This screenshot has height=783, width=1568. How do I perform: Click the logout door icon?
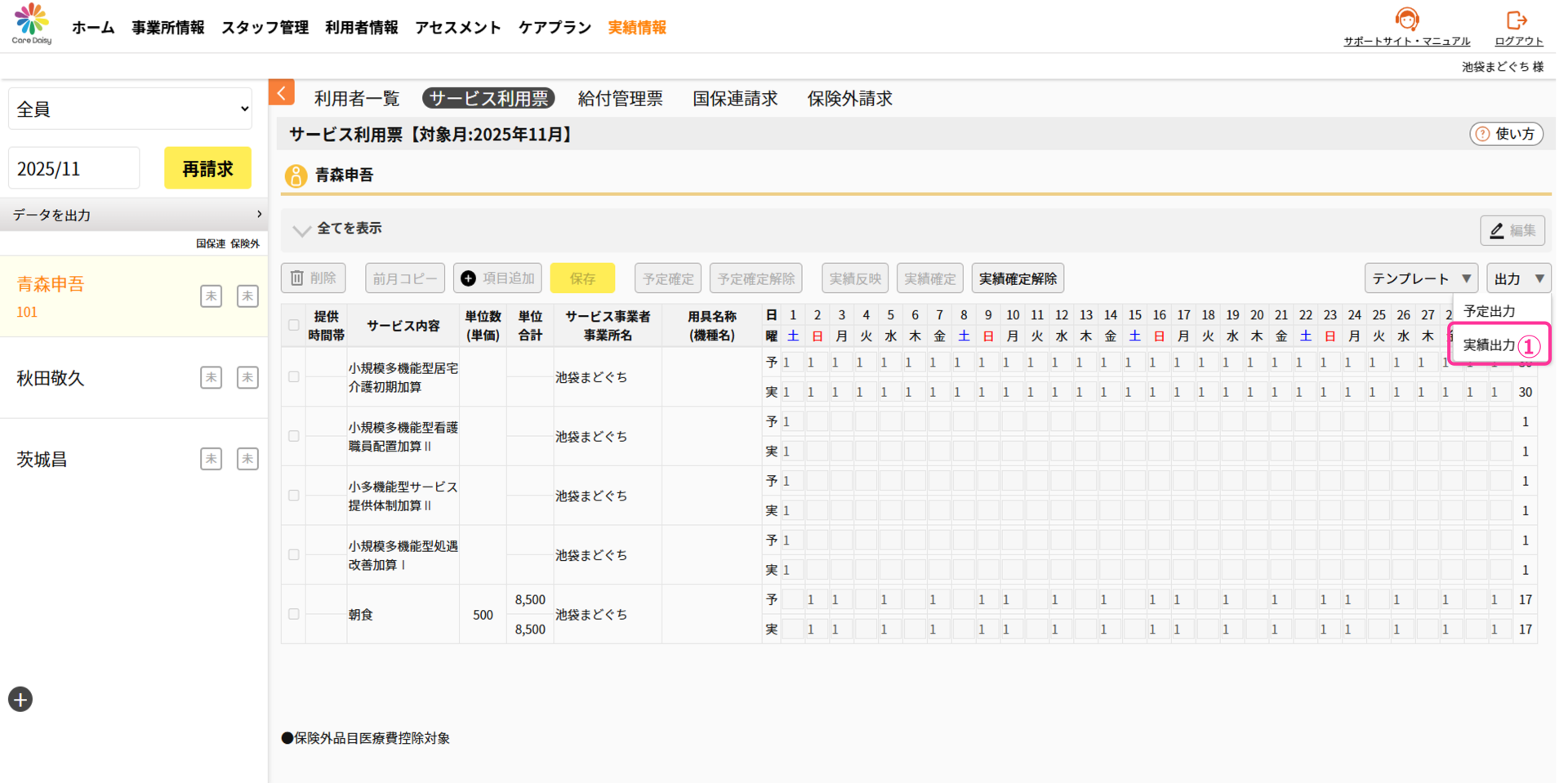point(1517,20)
